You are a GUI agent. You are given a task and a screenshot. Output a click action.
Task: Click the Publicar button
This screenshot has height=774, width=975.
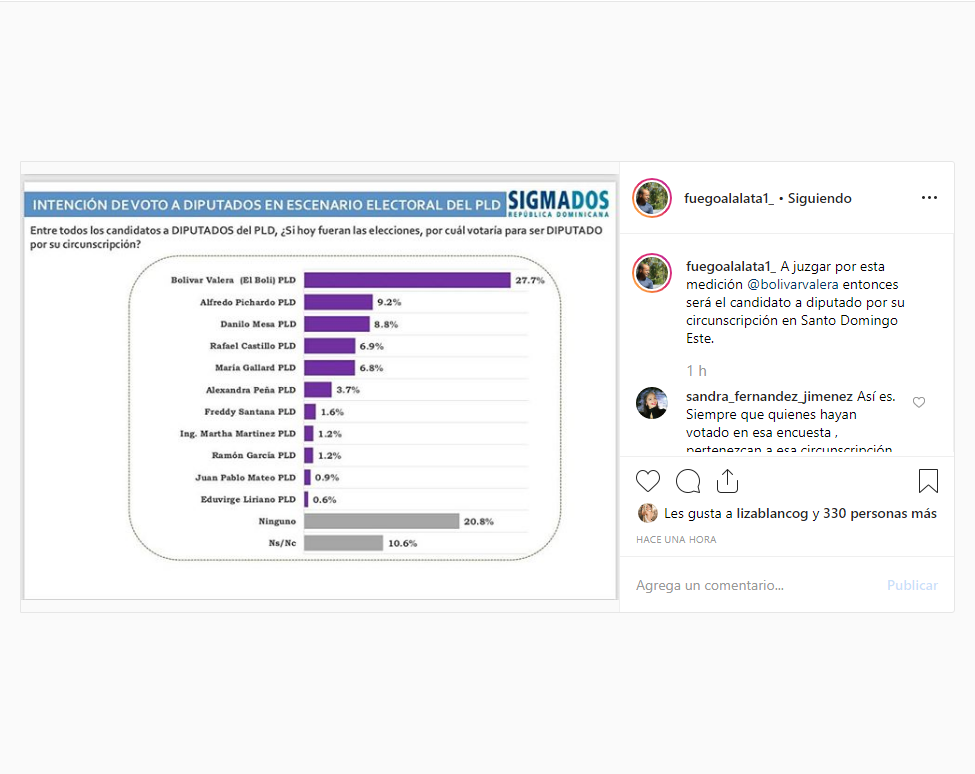pos(912,585)
